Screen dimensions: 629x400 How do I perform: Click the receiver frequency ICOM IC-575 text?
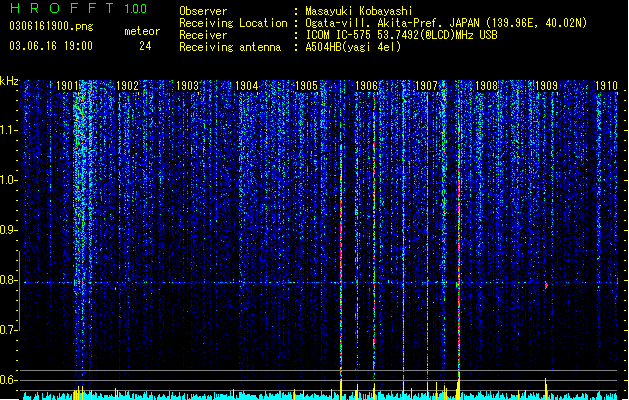pyautogui.click(x=401, y=35)
